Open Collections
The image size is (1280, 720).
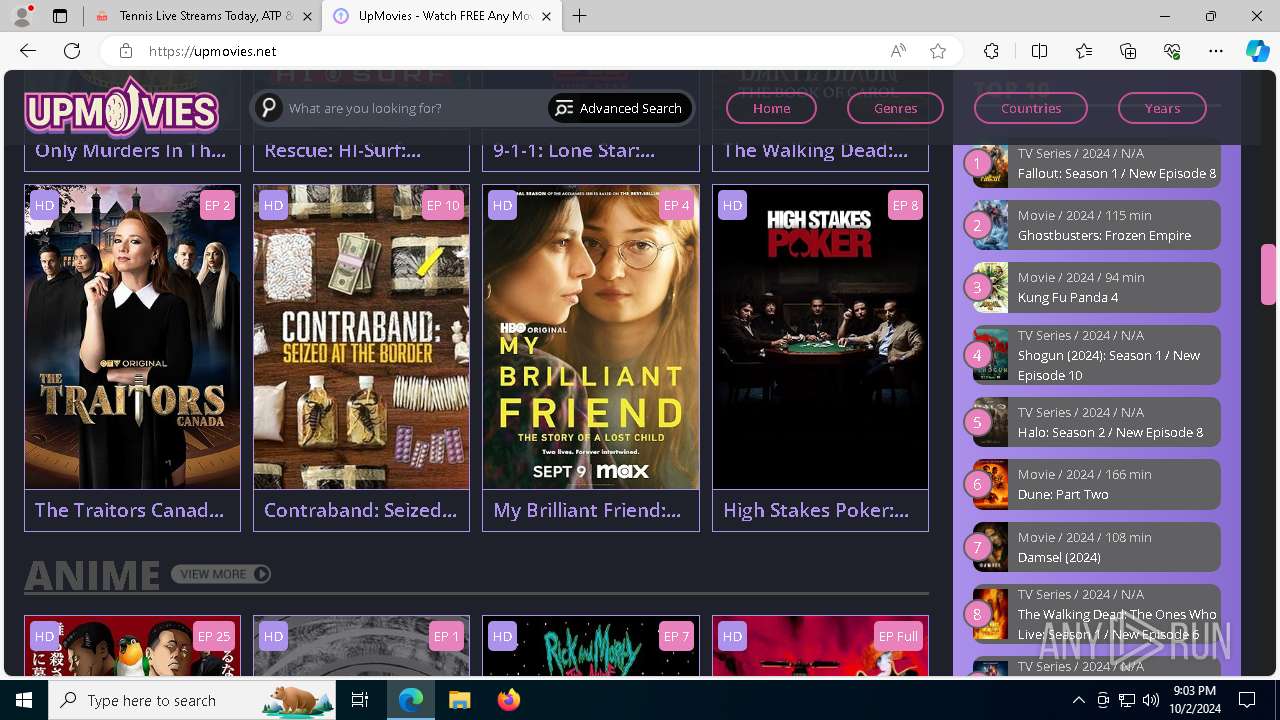(1128, 51)
